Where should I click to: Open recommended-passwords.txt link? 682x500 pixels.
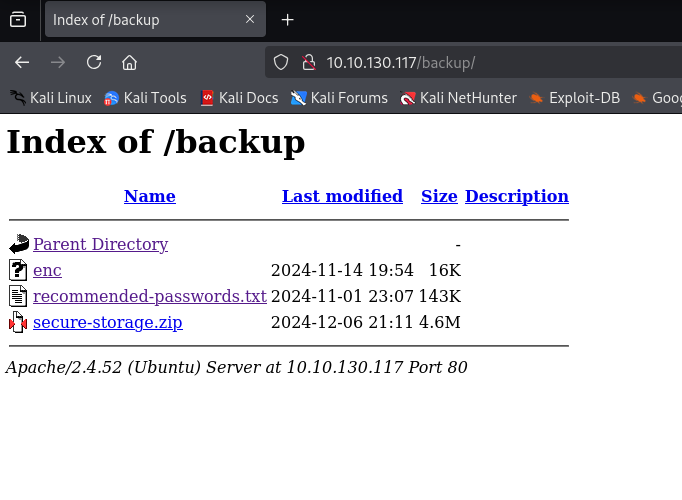click(x=150, y=297)
